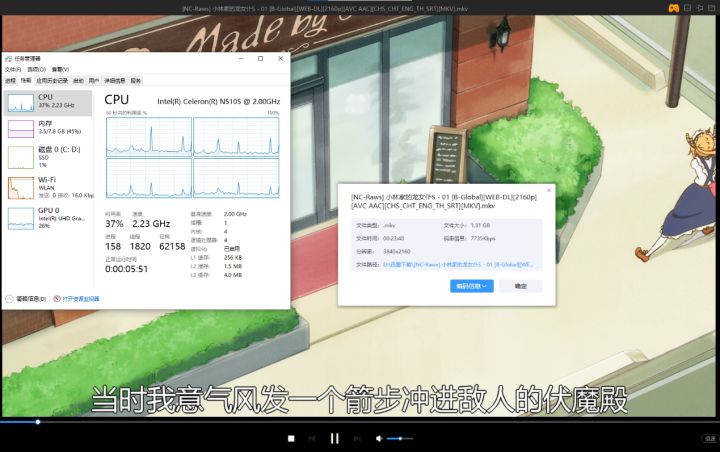Click the blue 编码信息 dropdown button

pyautogui.click(x=472, y=286)
